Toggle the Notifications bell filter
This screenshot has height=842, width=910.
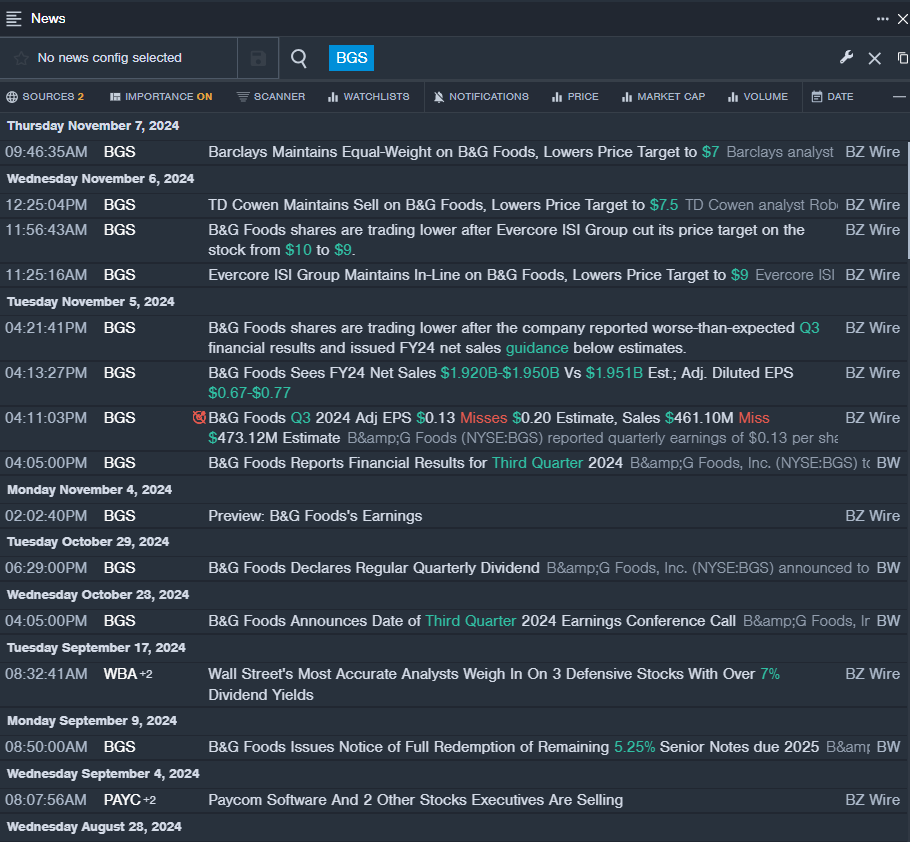[x=481, y=97]
